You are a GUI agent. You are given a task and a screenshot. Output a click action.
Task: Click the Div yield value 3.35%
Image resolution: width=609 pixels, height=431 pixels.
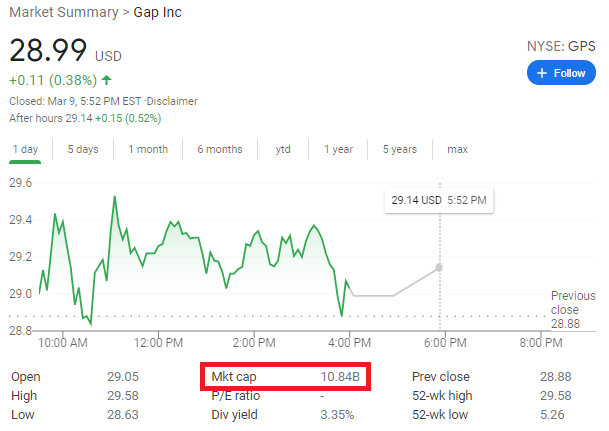337,415
